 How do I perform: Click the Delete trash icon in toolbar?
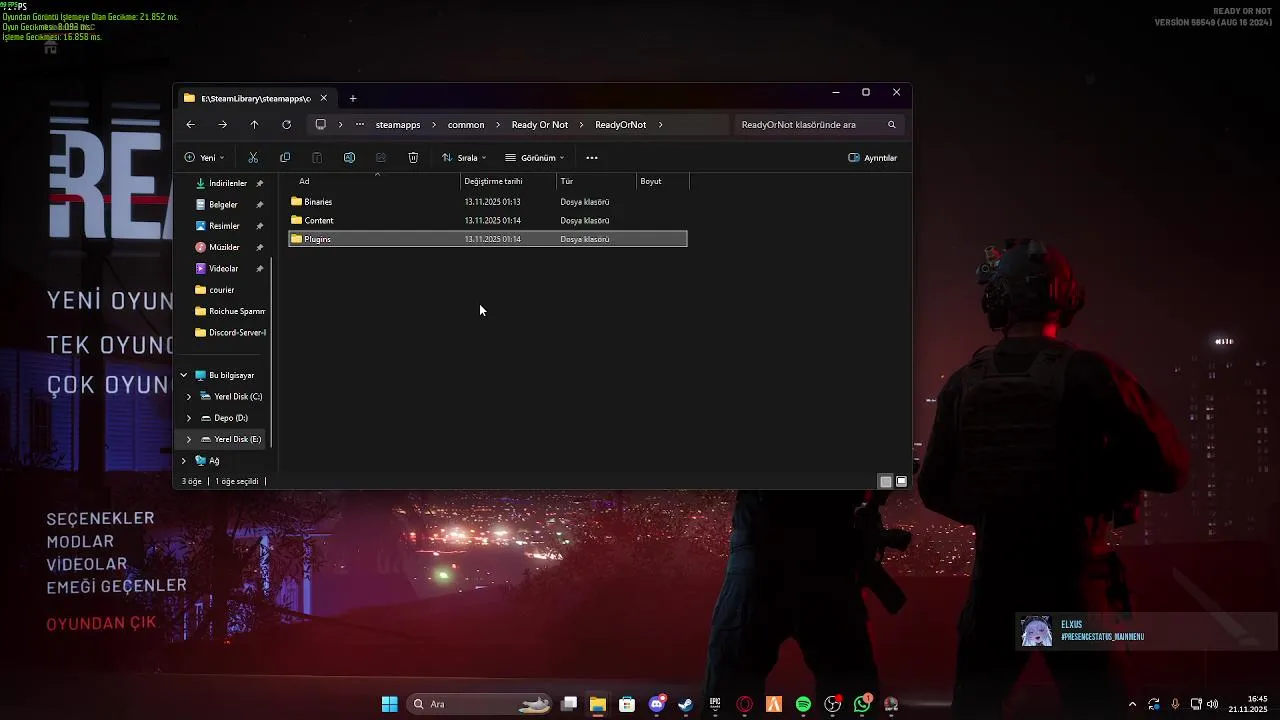pos(413,158)
